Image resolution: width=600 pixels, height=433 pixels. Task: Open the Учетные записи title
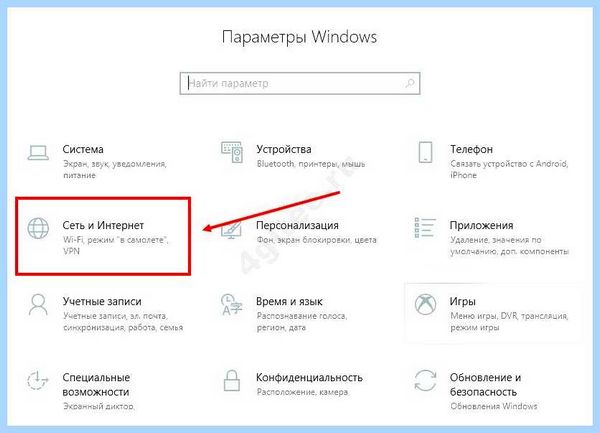click(x=102, y=301)
